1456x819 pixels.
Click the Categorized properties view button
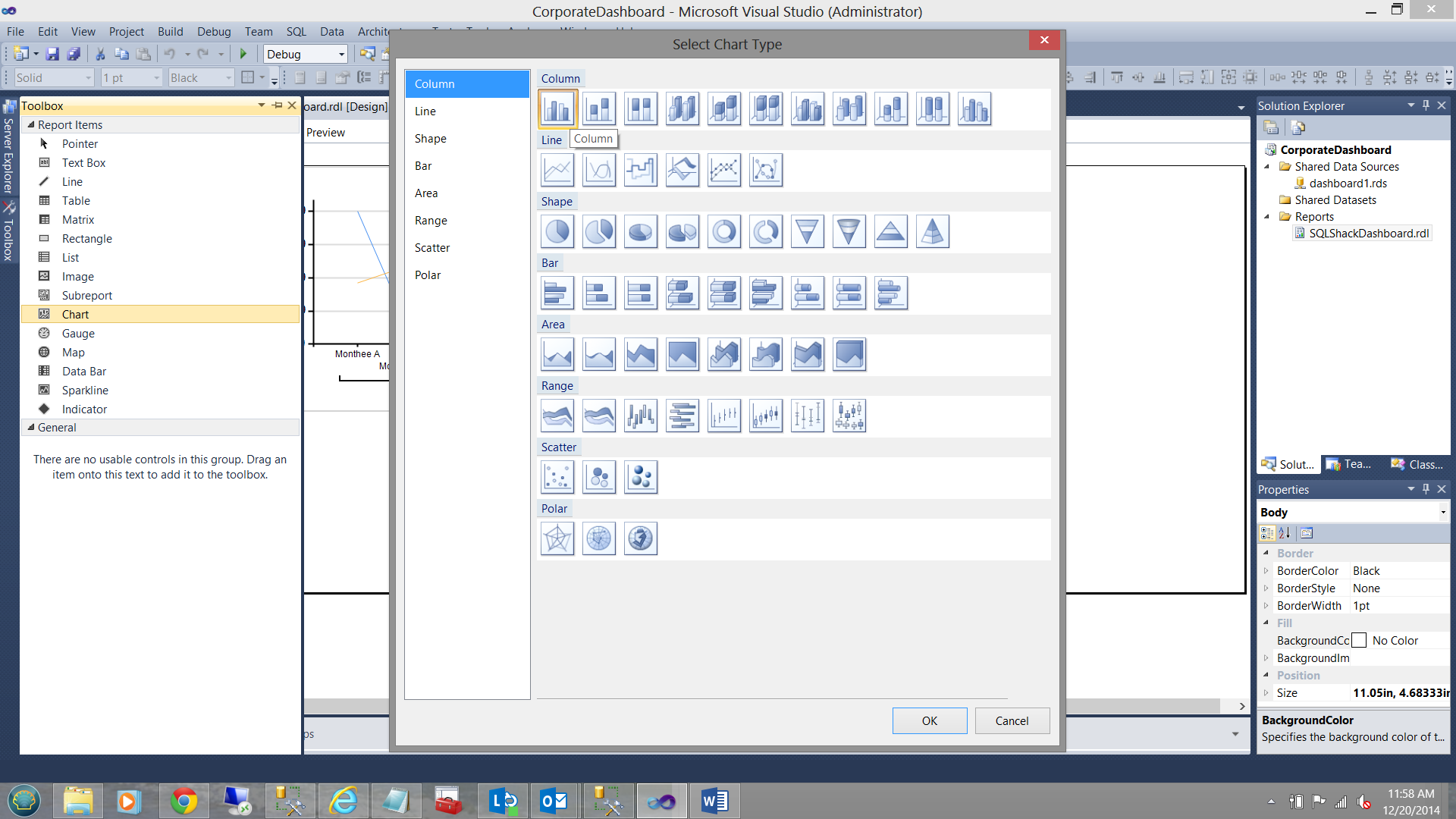tap(1267, 533)
